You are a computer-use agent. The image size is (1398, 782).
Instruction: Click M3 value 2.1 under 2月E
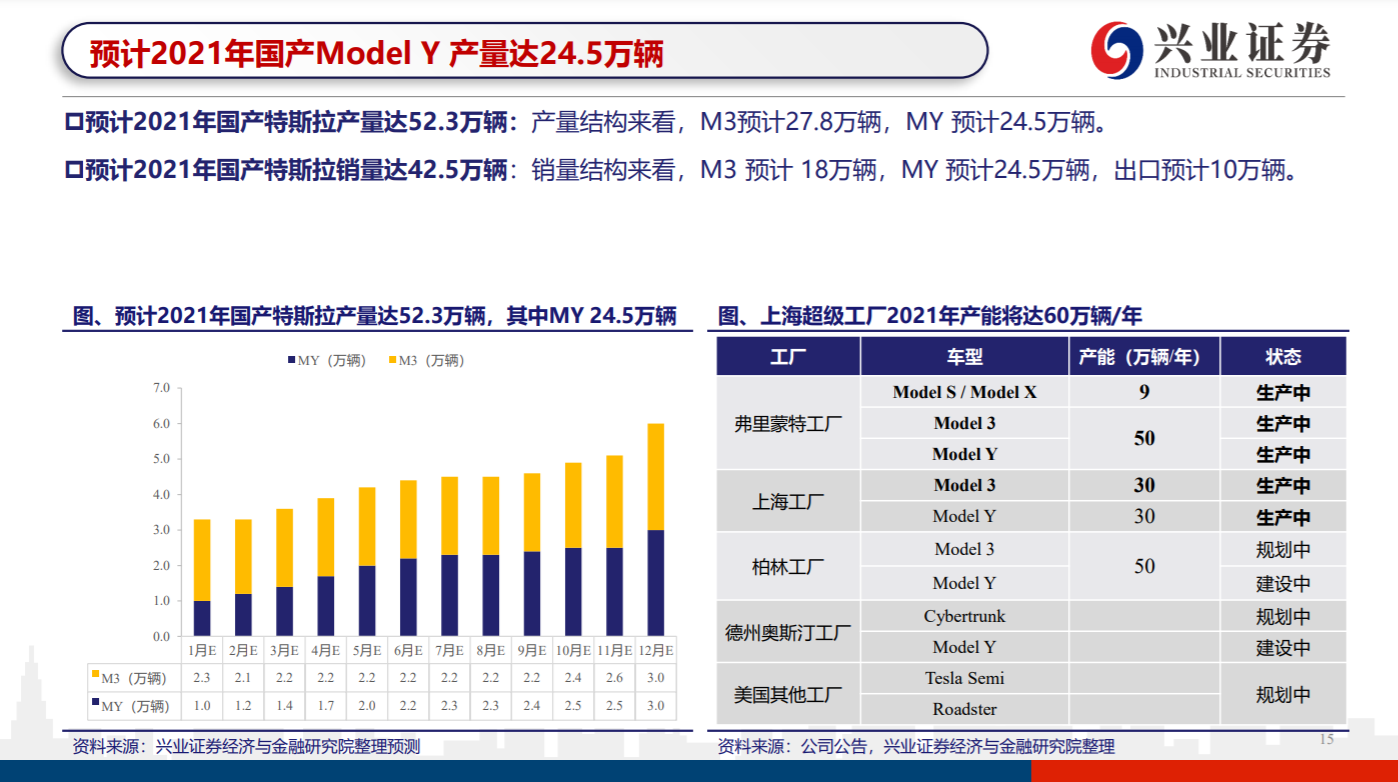click(x=243, y=678)
